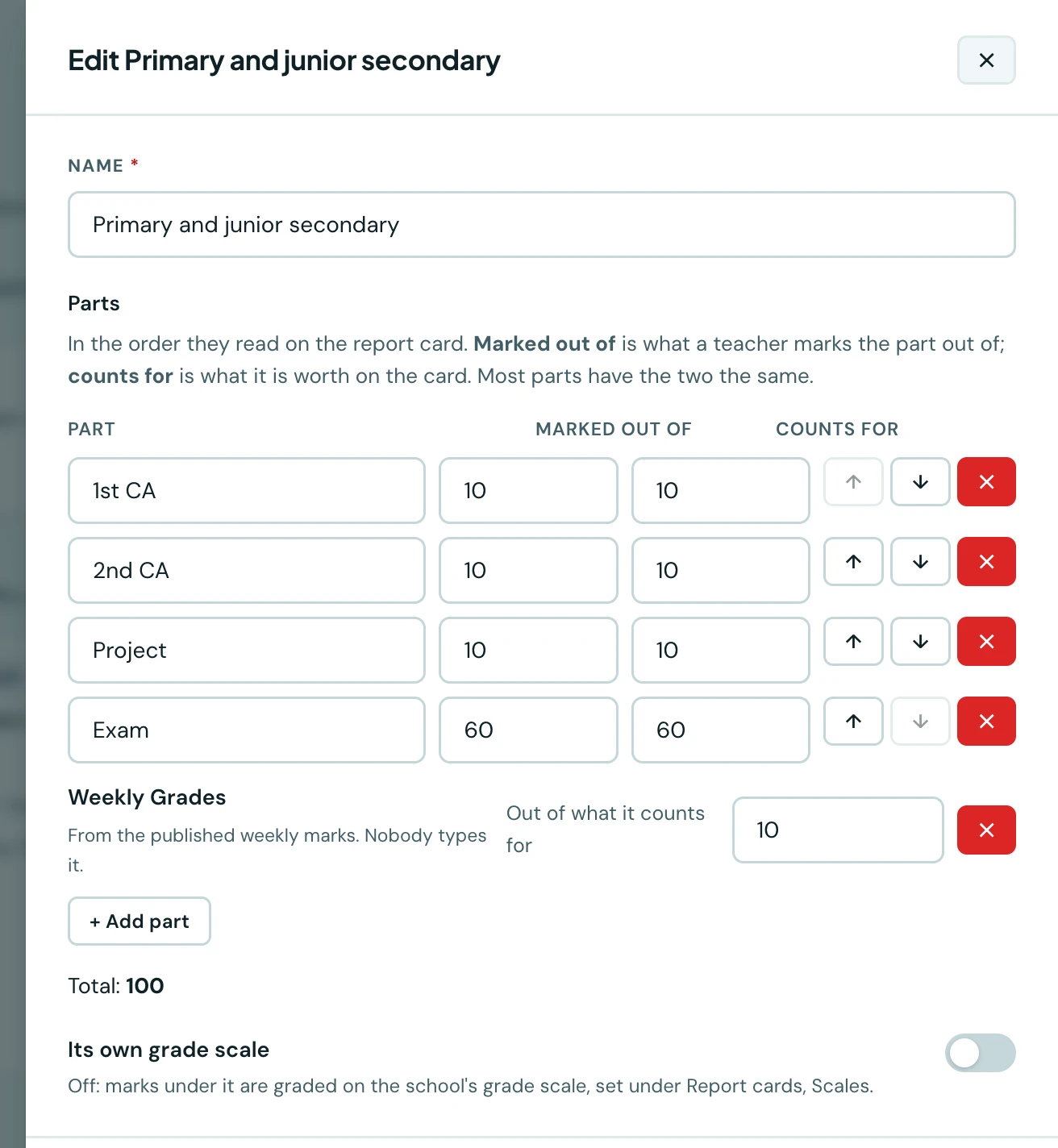Click the + Add part button
The width and height of the screenshot is (1058, 1148).
pyautogui.click(x=140, y=921)
